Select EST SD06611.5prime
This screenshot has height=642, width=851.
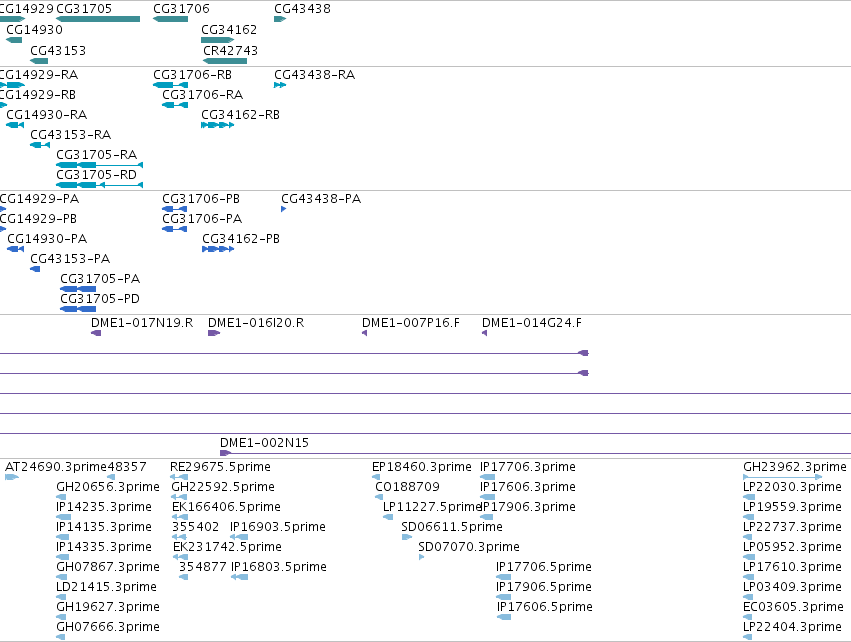pos(407,537)
